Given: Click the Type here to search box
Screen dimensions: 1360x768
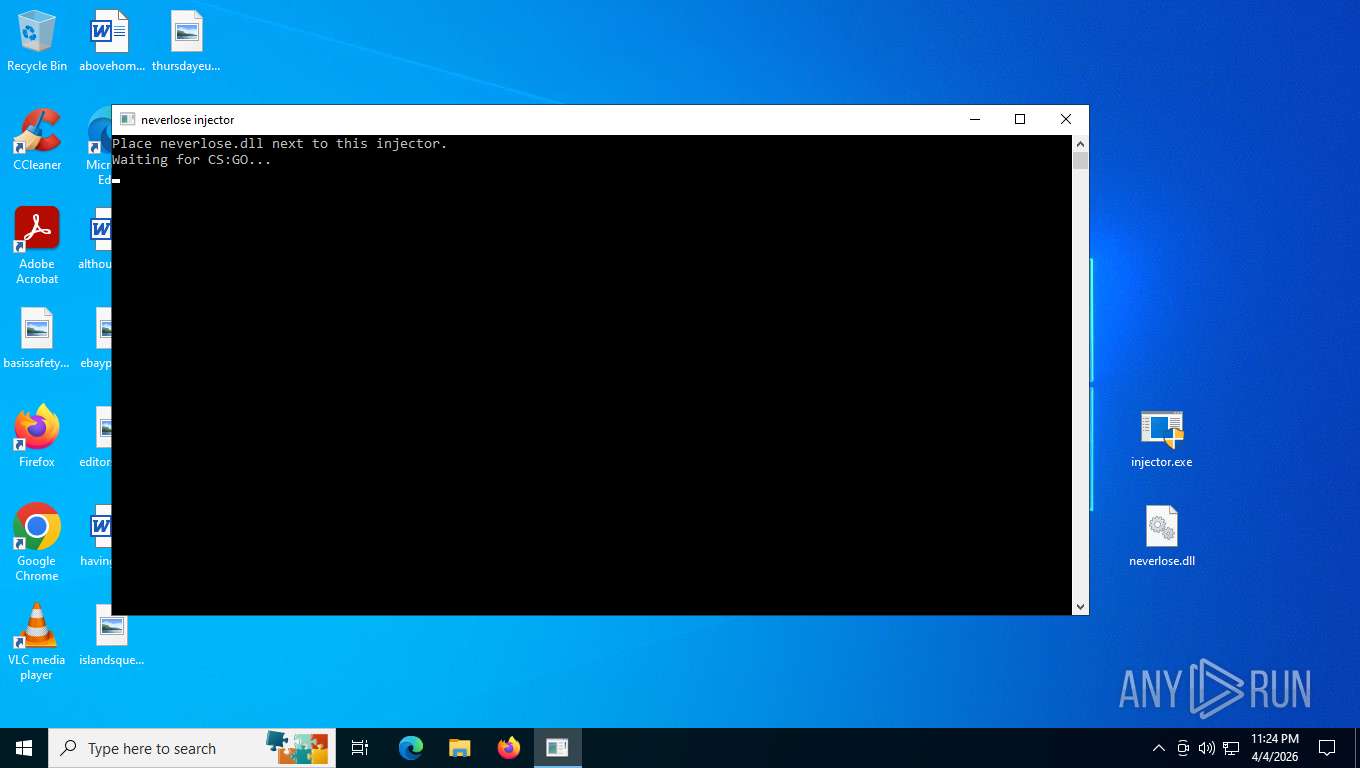Looking at the screenshot, I should 192,748.
